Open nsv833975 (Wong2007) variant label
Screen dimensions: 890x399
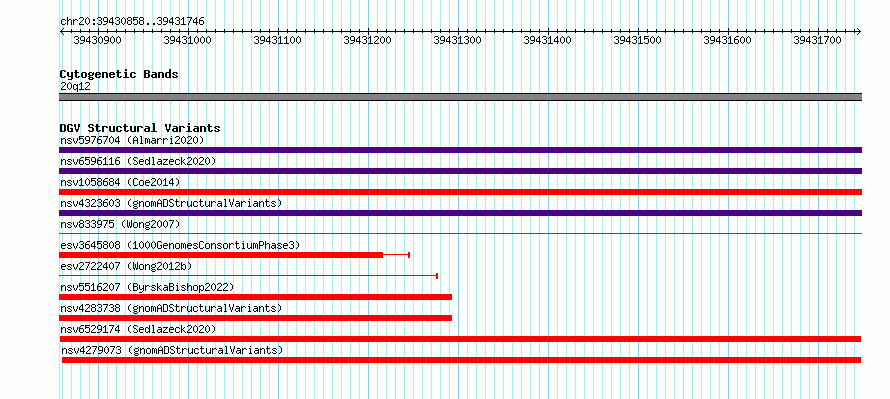coord(120,224)
